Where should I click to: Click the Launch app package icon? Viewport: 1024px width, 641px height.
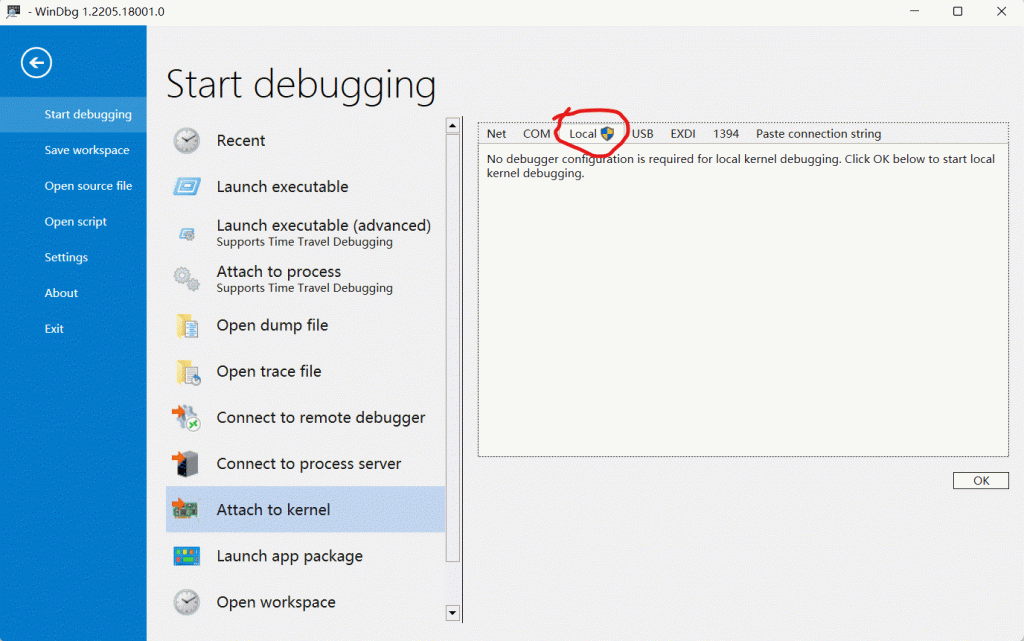click(x=187, y=556)
